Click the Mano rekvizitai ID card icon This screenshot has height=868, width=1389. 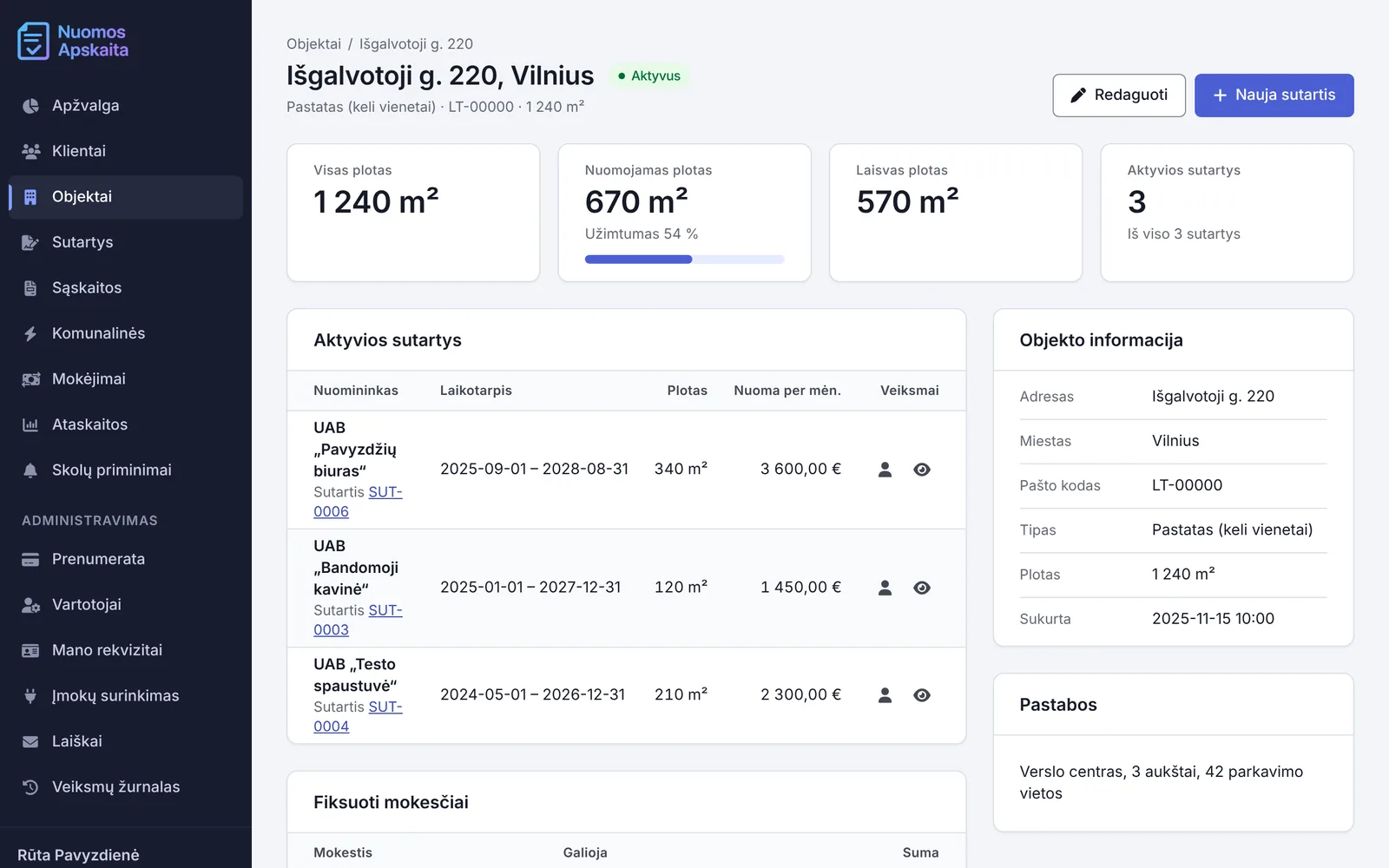coord(30,650)
